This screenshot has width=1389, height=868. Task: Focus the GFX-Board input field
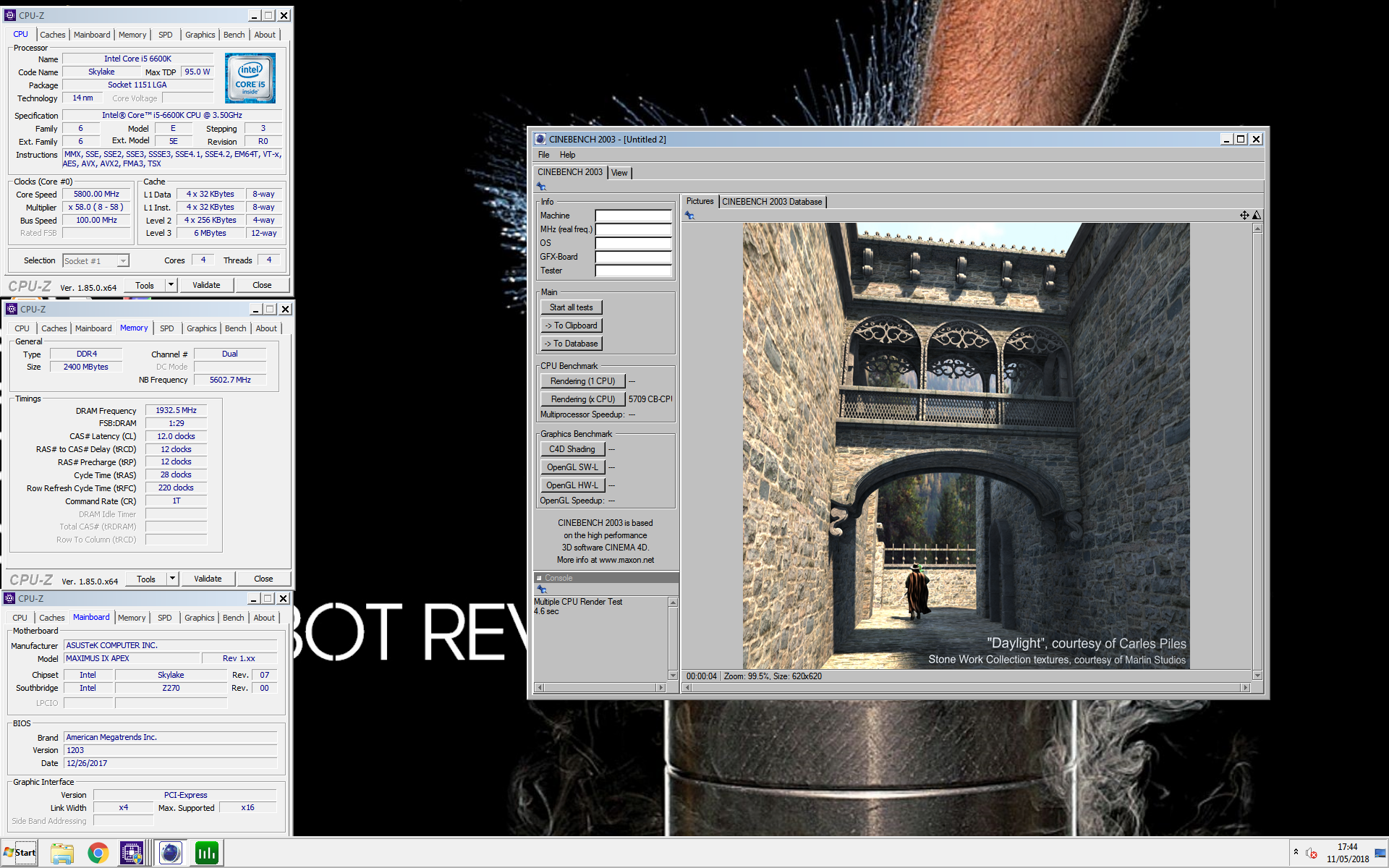[x=633, y=257]
